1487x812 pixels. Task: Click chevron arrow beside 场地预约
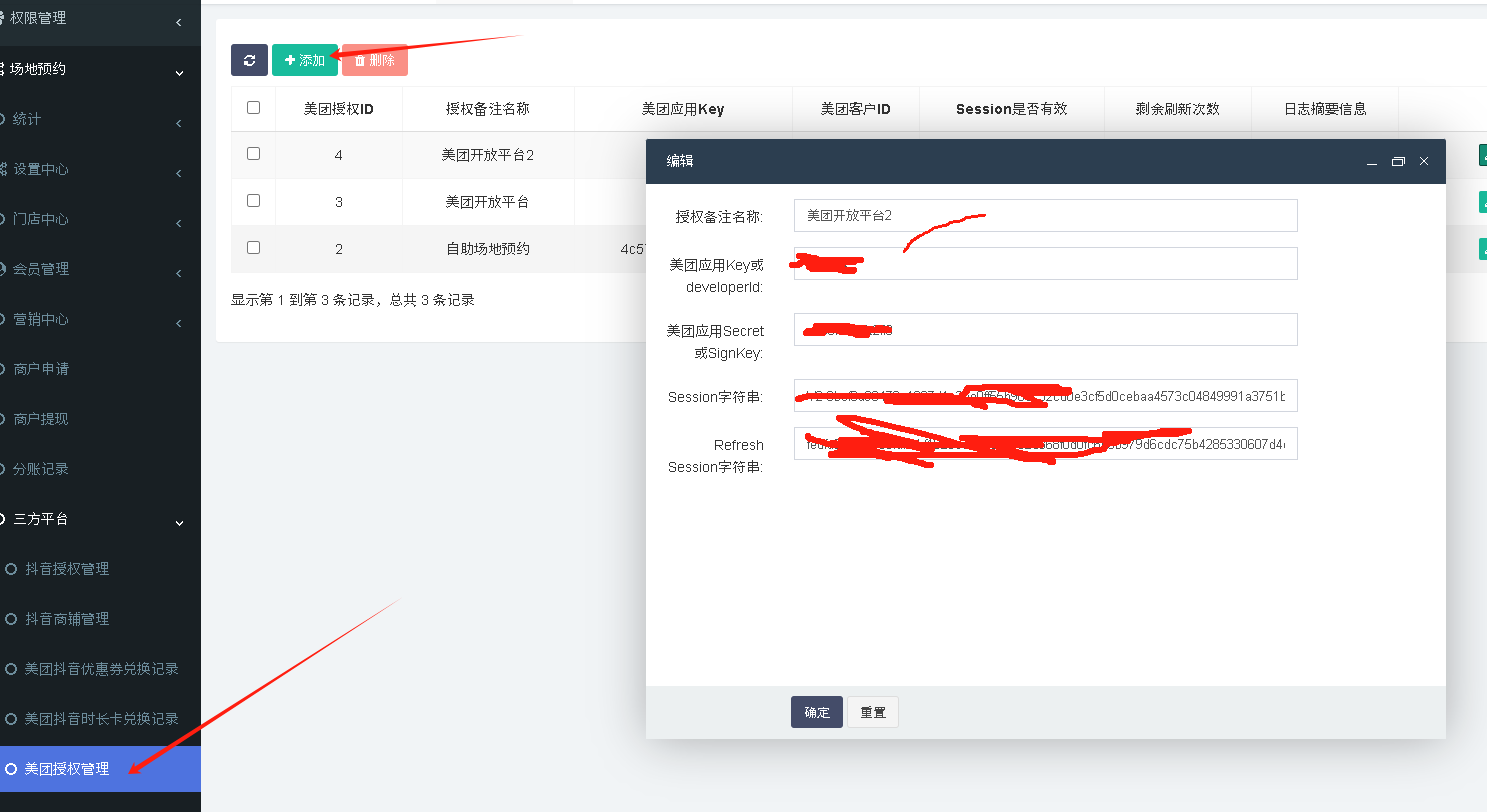click(179, 72)
